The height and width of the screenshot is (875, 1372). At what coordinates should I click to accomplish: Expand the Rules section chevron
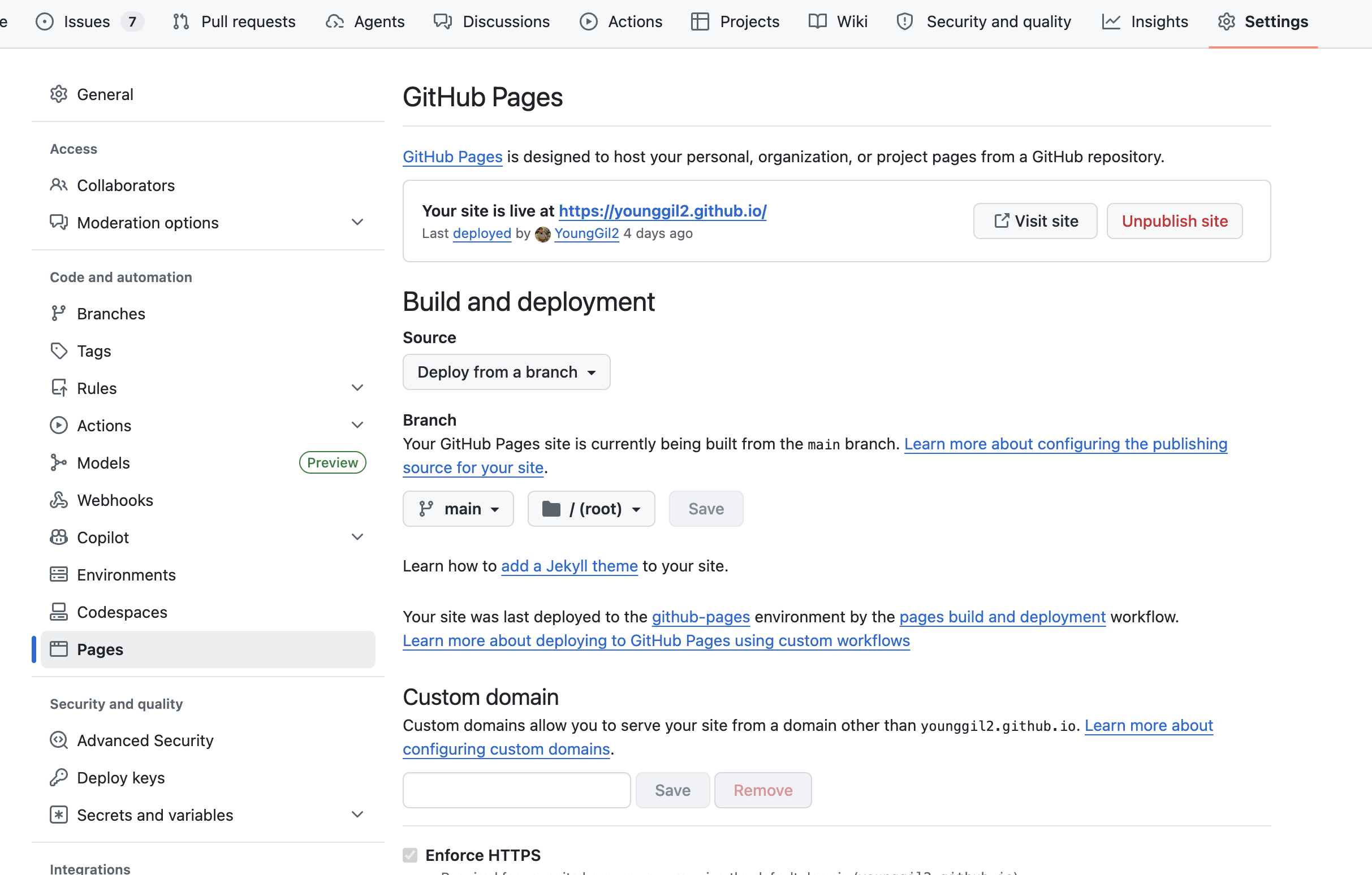(x=357, y=388)
